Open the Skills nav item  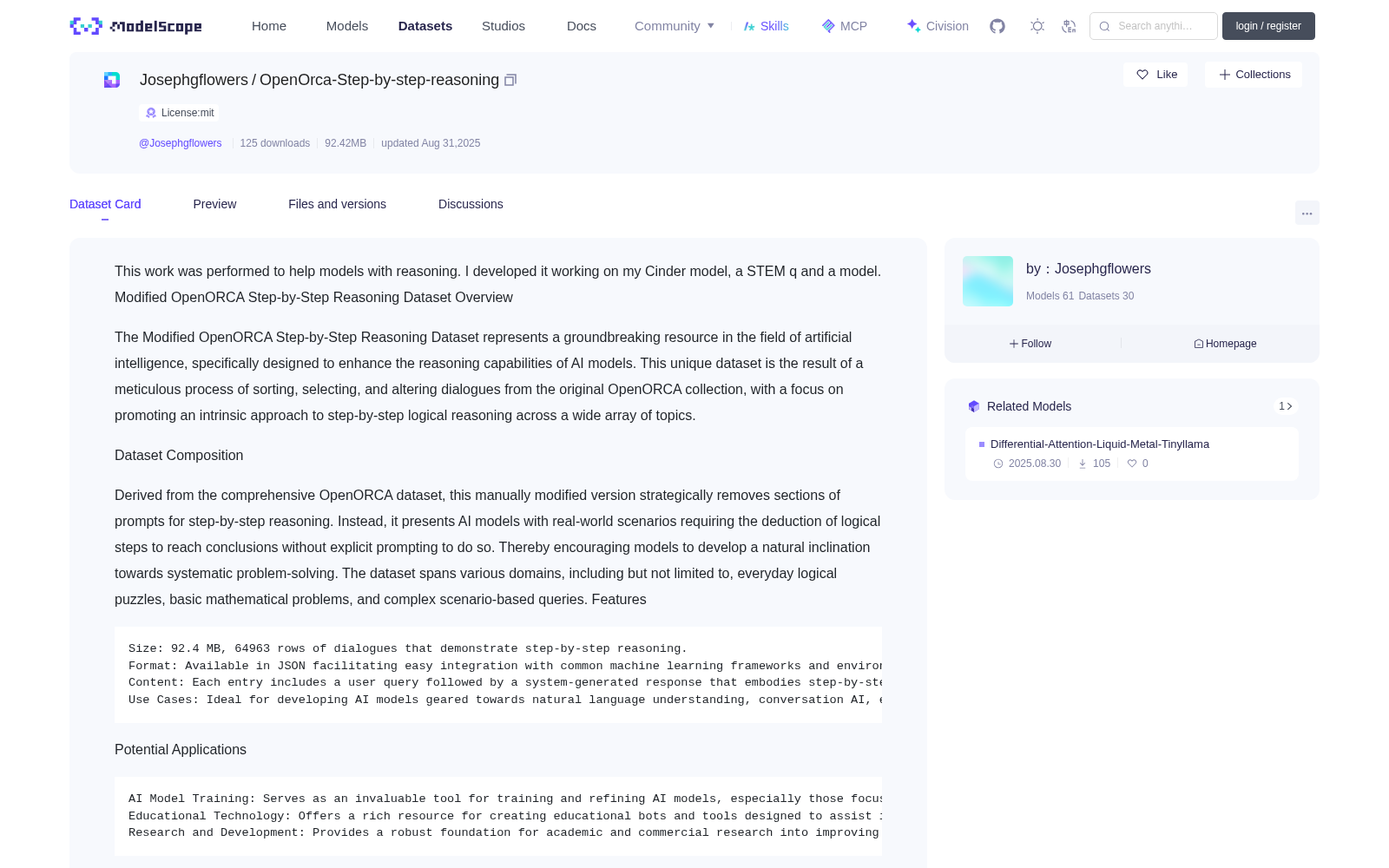[766, 26]
